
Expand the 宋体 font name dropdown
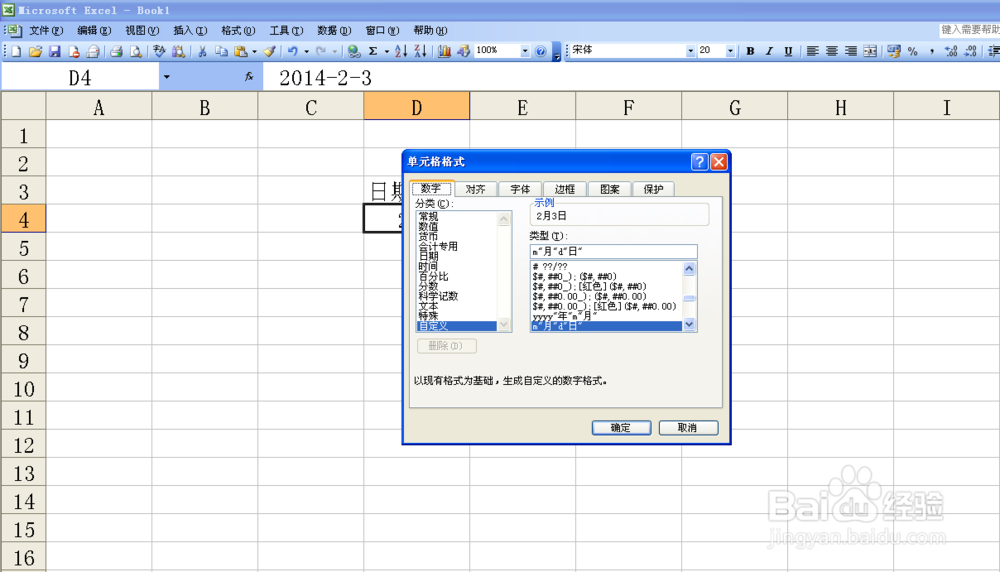(x=690, y=51)
